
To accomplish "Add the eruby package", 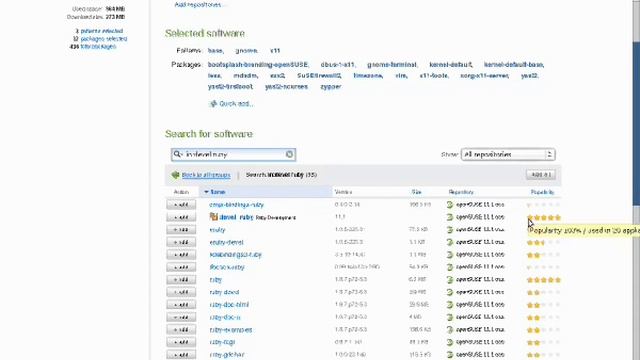I will (x=181, y=230).
